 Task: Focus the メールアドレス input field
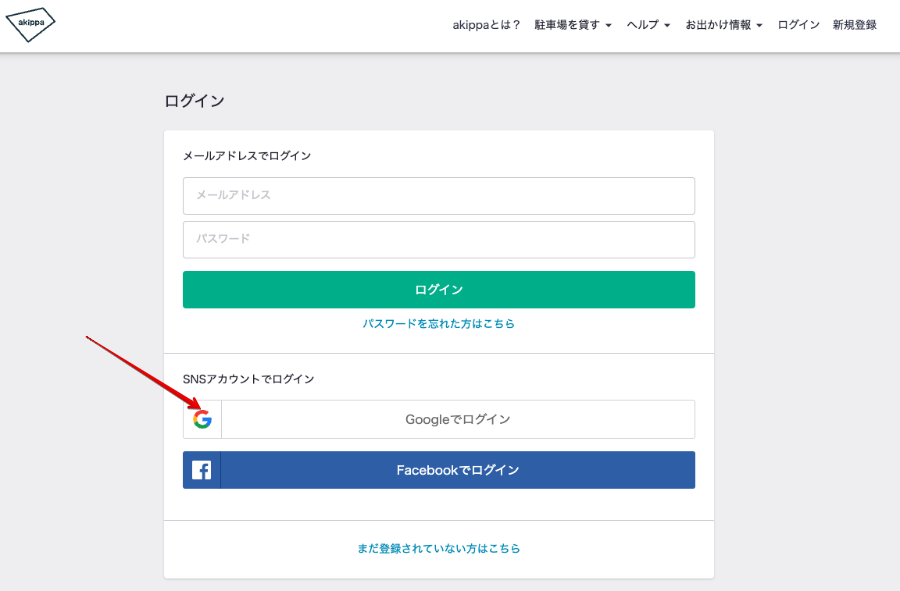pos(439,196)
